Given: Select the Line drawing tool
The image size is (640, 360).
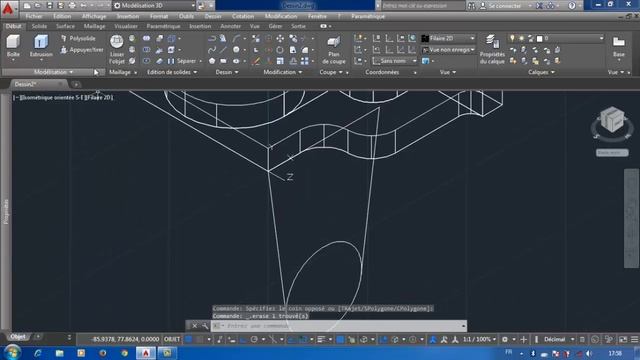Looking at the screenshot, I should pos(223,50).
